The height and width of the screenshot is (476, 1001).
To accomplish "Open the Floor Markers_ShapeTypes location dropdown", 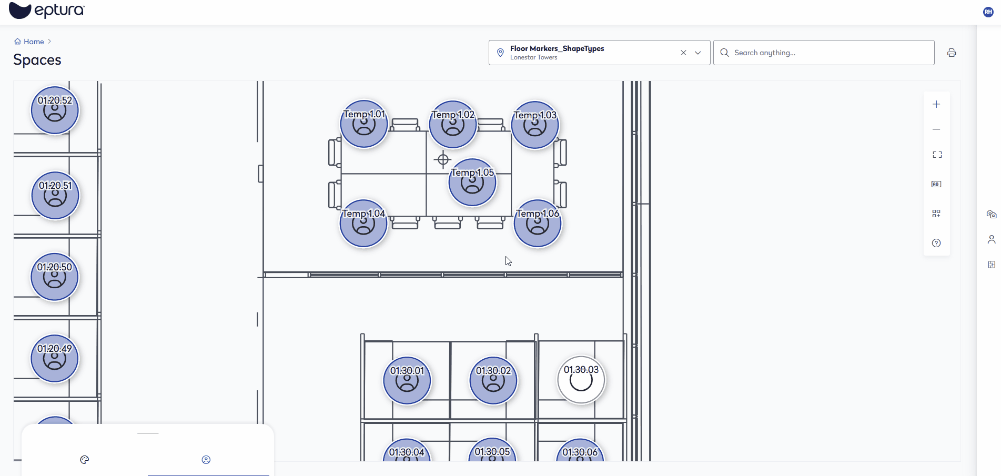I will 599,52.
